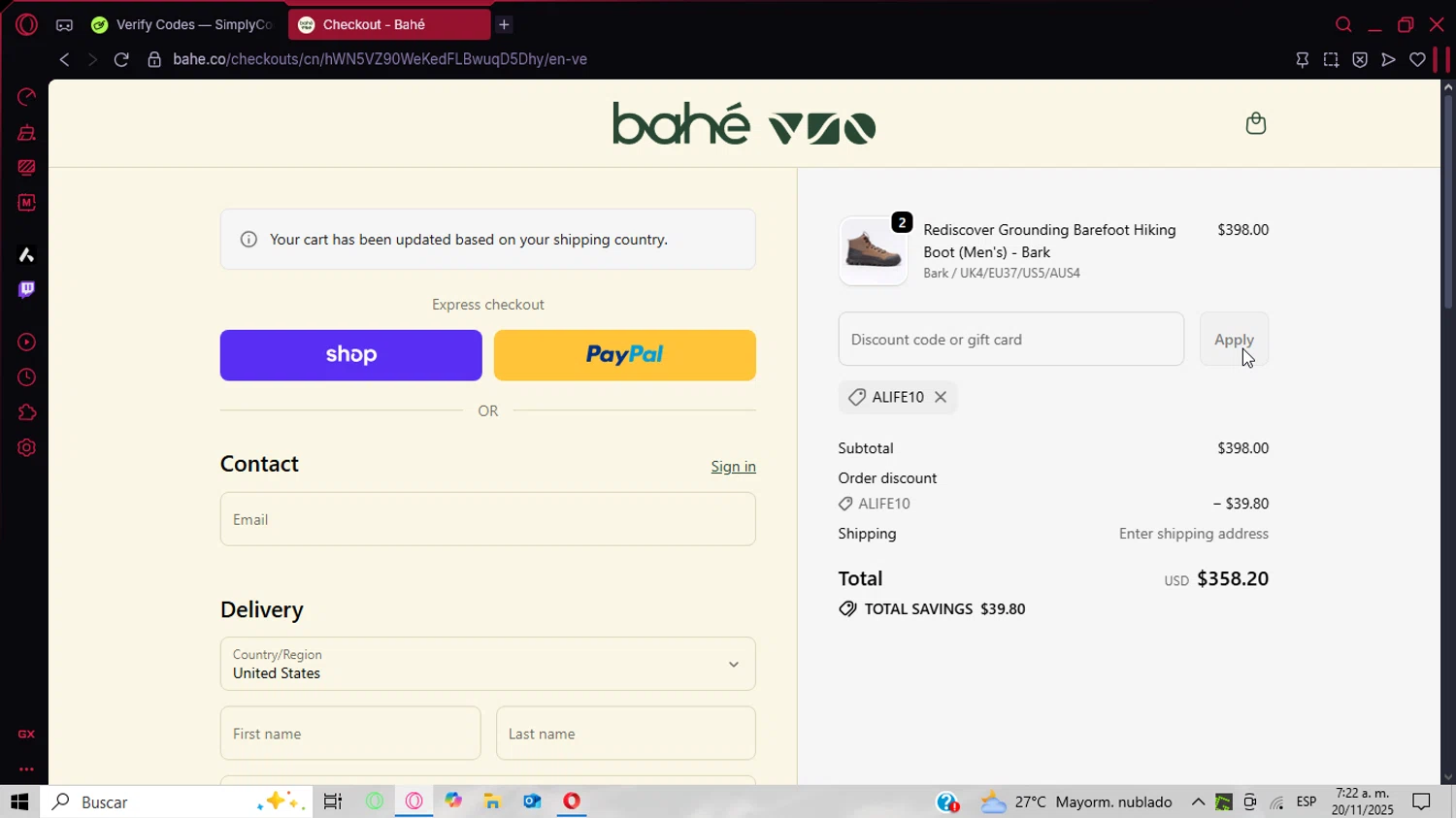Screen dimensions: 1456x818
Task: Click the Email input field
Action: tap(488, 519)
